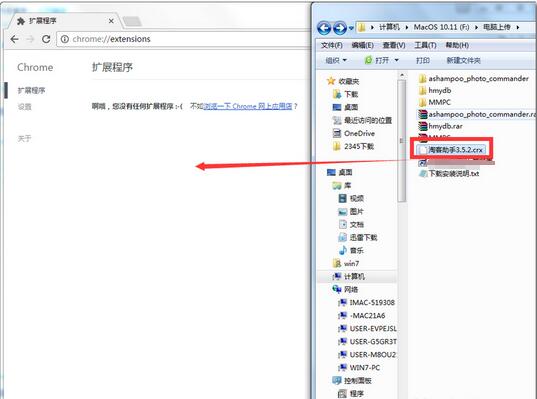Image resolution: width=537 pixels, height=399 pixels.
Task: Open the 文件(F) menu
Action: pos(332,45)
